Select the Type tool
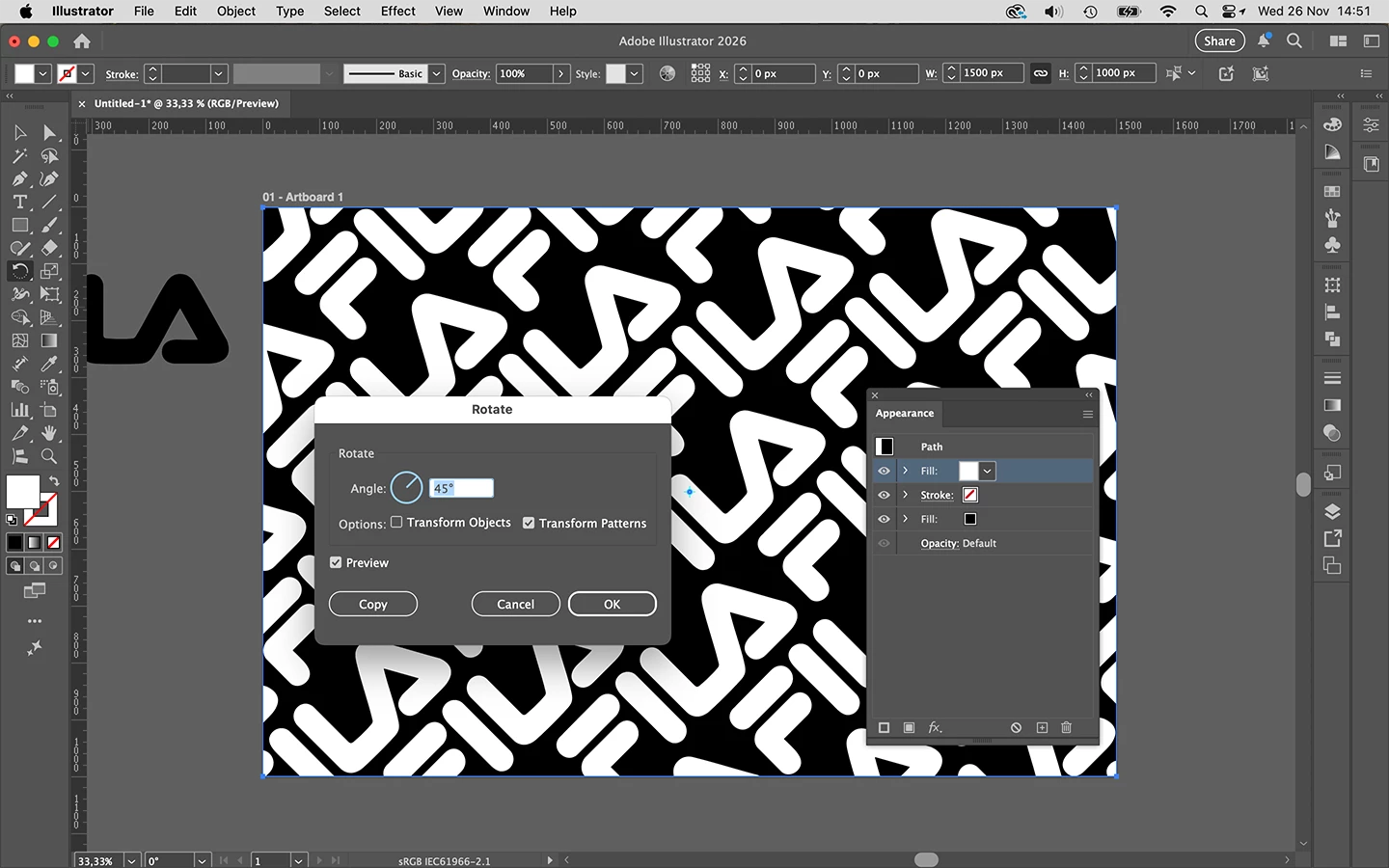Viewport: 1389px width, 868px height. (19, 202)
